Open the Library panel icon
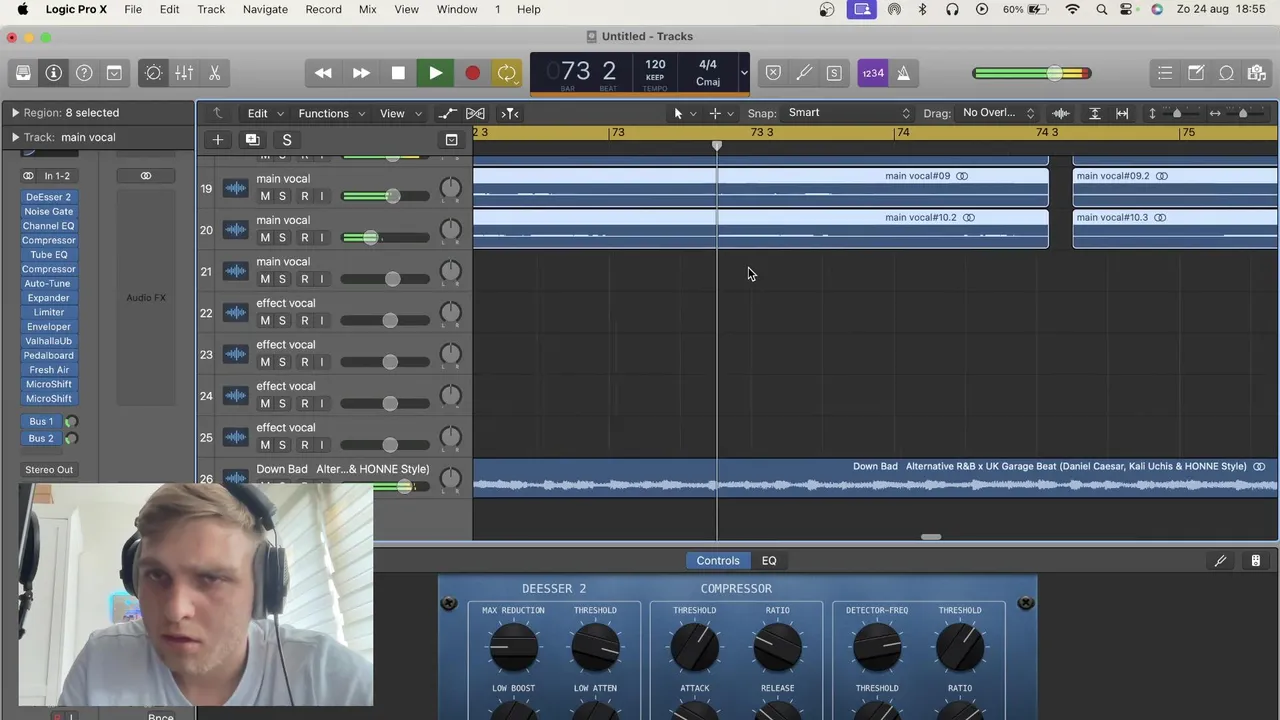The height and width of the screenshot is (720, 1280). pyautogui.click(x=23, y=73)
